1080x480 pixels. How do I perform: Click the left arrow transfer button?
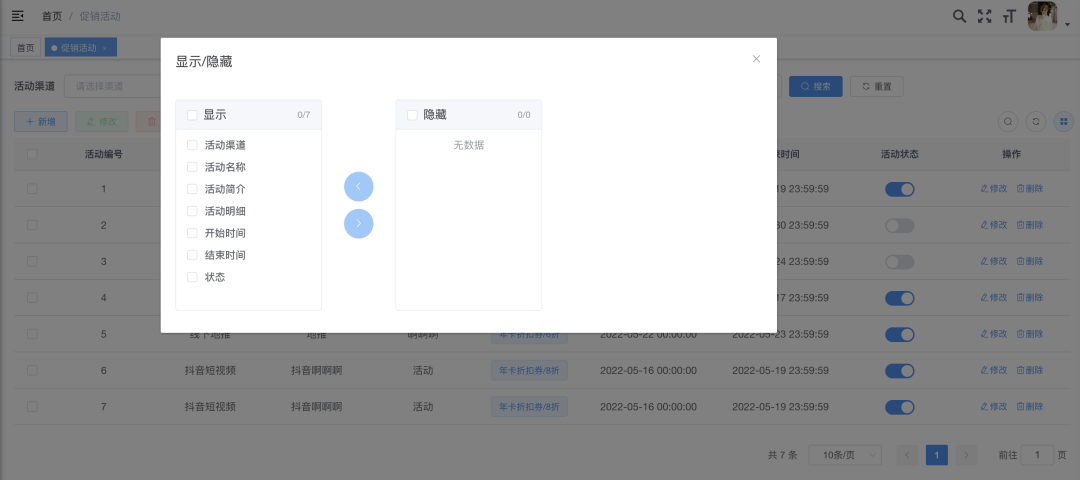click(x=358, y=187)
